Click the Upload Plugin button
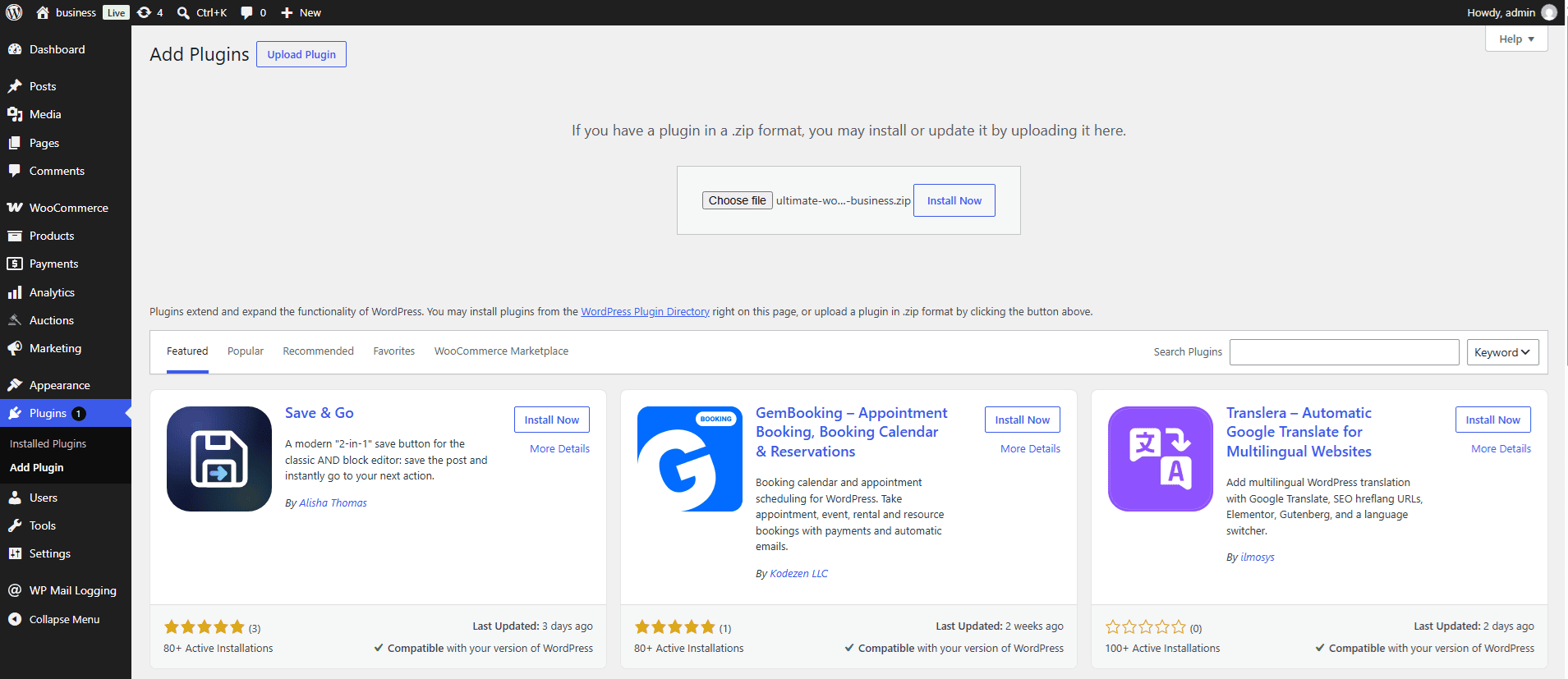 301,54
